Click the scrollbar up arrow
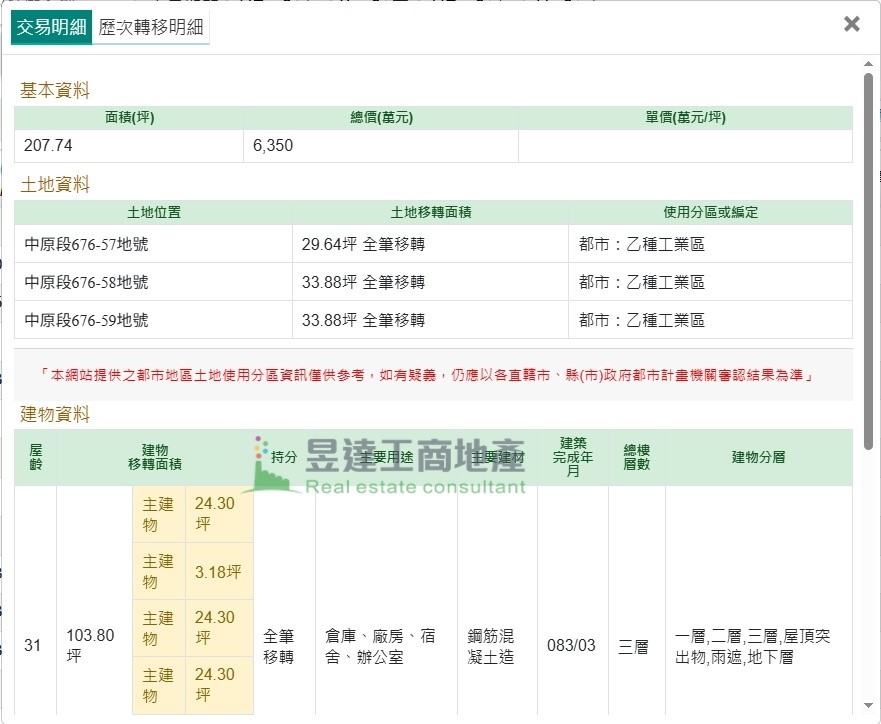Image resolution: width=881 pixels, height=724 pixels. pyautogui.click(x=868, y=65)
